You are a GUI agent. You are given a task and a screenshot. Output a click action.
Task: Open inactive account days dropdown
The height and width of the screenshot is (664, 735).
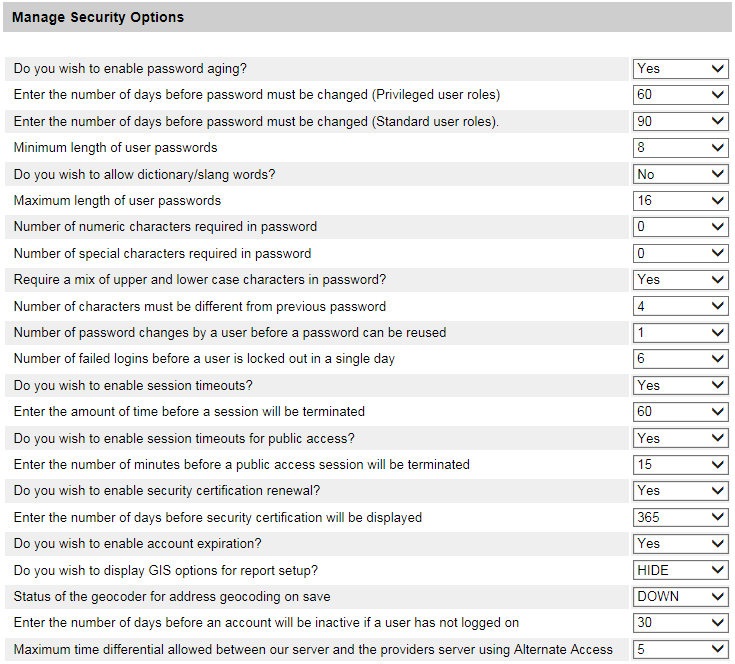tap(681, 622)
